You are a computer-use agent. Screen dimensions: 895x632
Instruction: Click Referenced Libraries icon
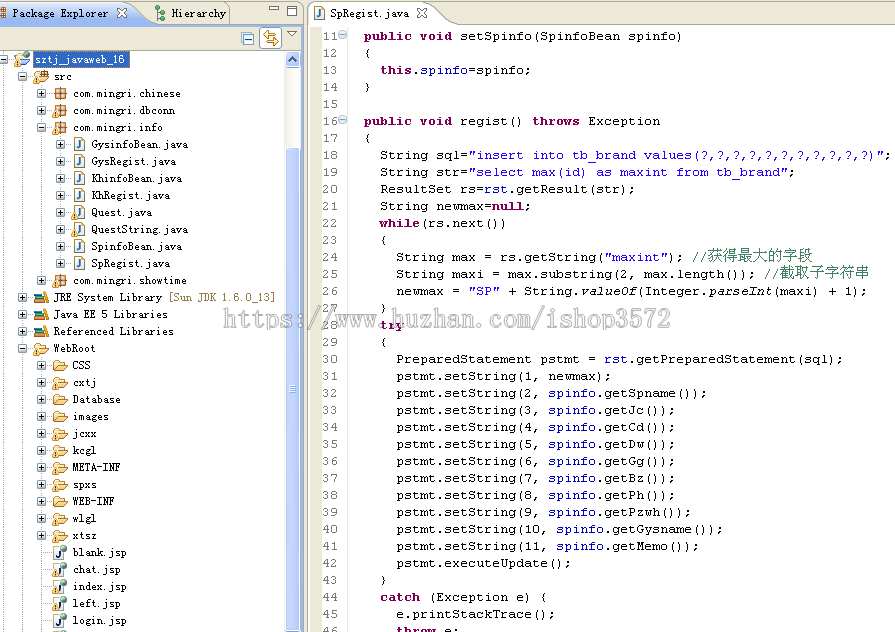(x=41, y=331)
